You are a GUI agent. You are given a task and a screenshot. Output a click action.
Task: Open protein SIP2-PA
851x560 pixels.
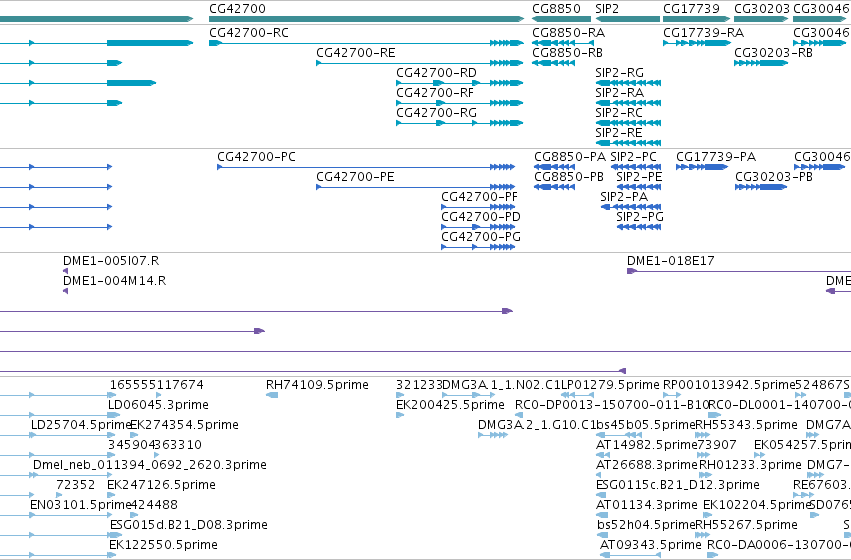tap(631, 207)
